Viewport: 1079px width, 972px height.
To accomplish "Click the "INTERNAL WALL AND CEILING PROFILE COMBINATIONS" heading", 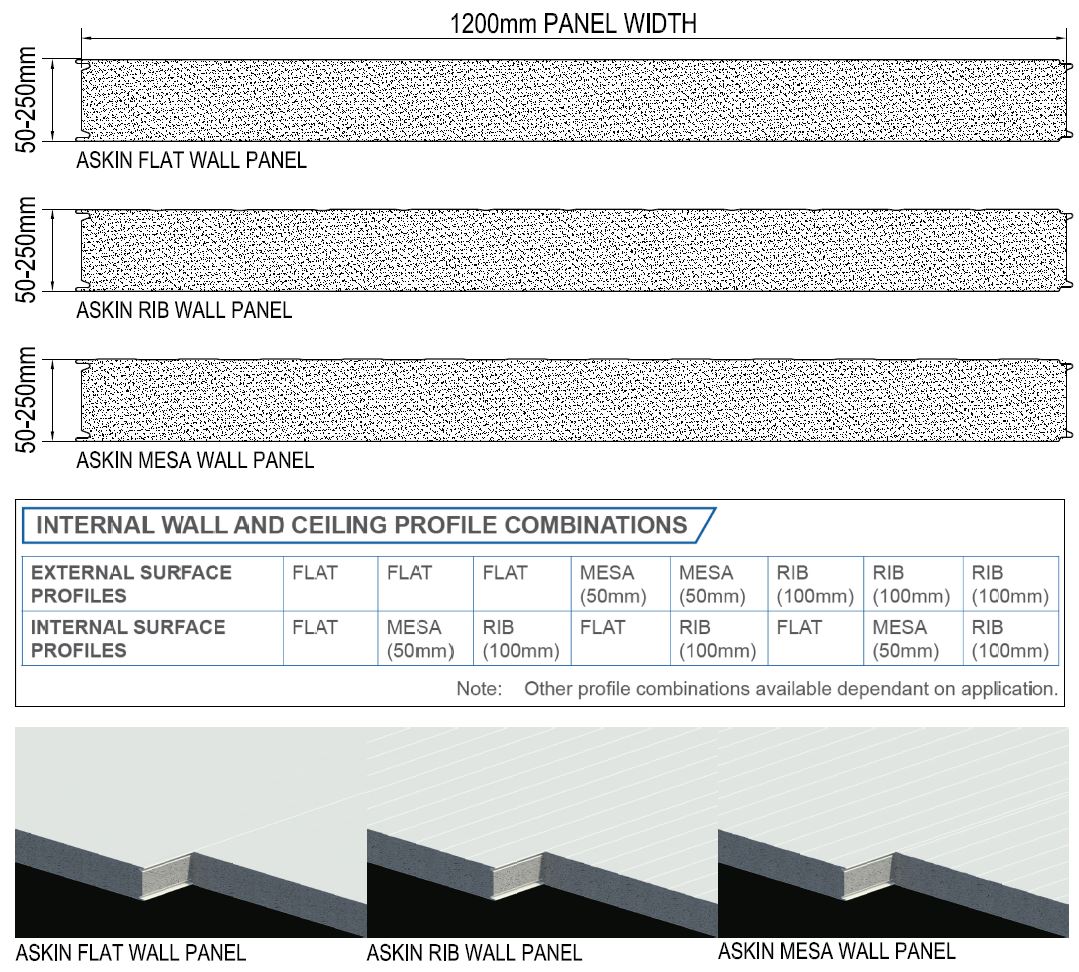I will 361,525.
